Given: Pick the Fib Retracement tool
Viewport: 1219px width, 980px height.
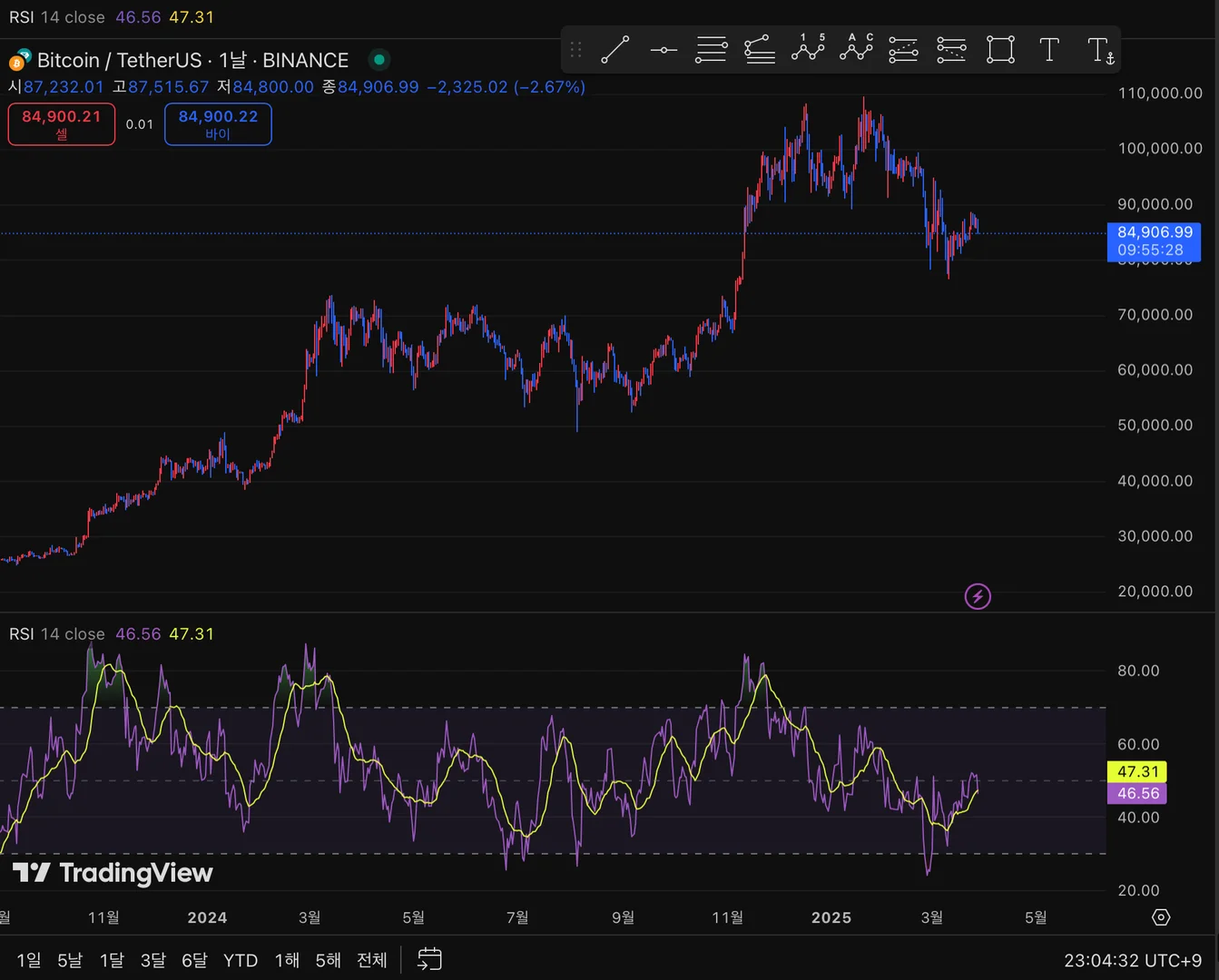Looking at the screenshot, I should pyautogui.click(x=711, y=50).
